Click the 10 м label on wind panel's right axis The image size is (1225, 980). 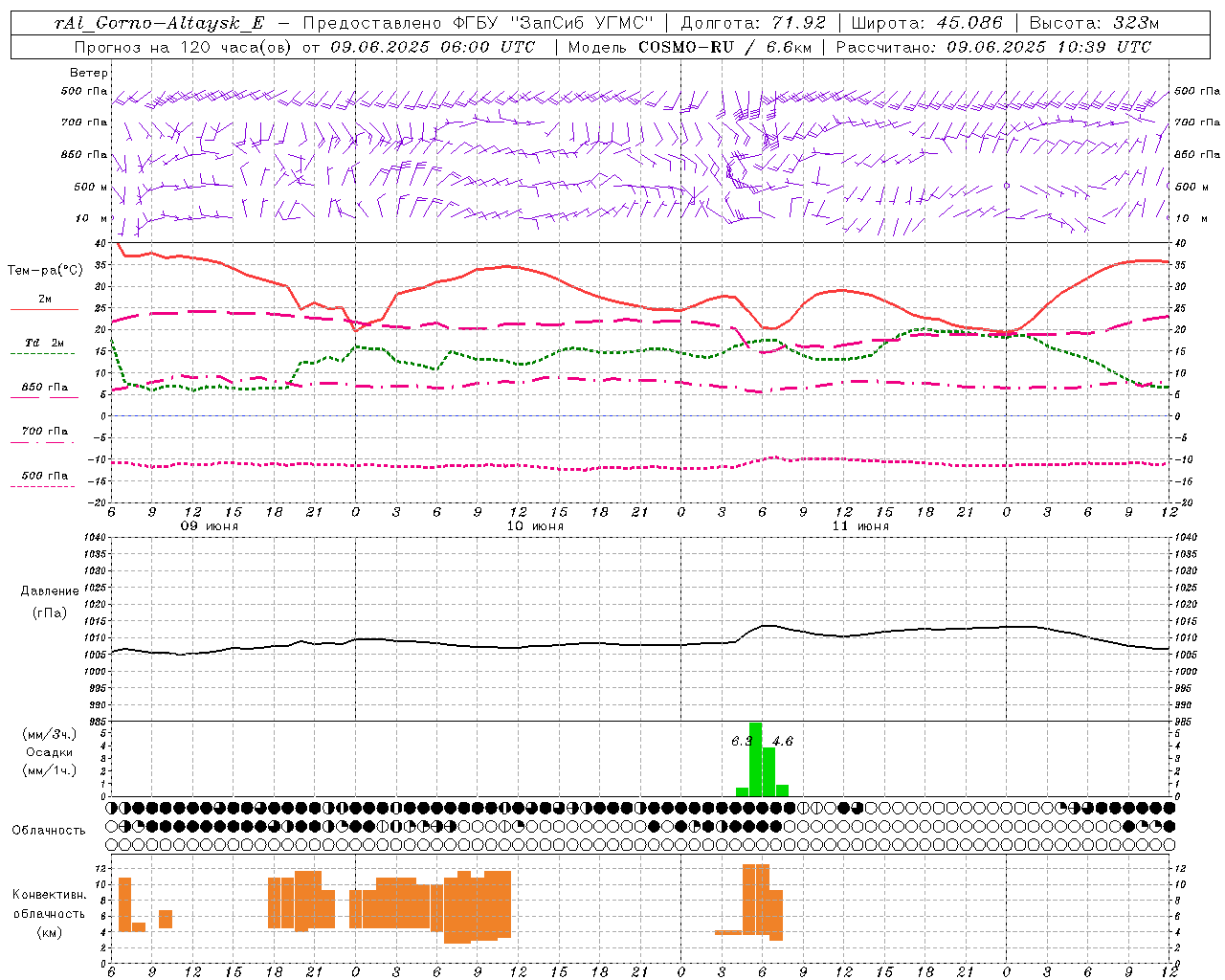(x=1192, y=218)
